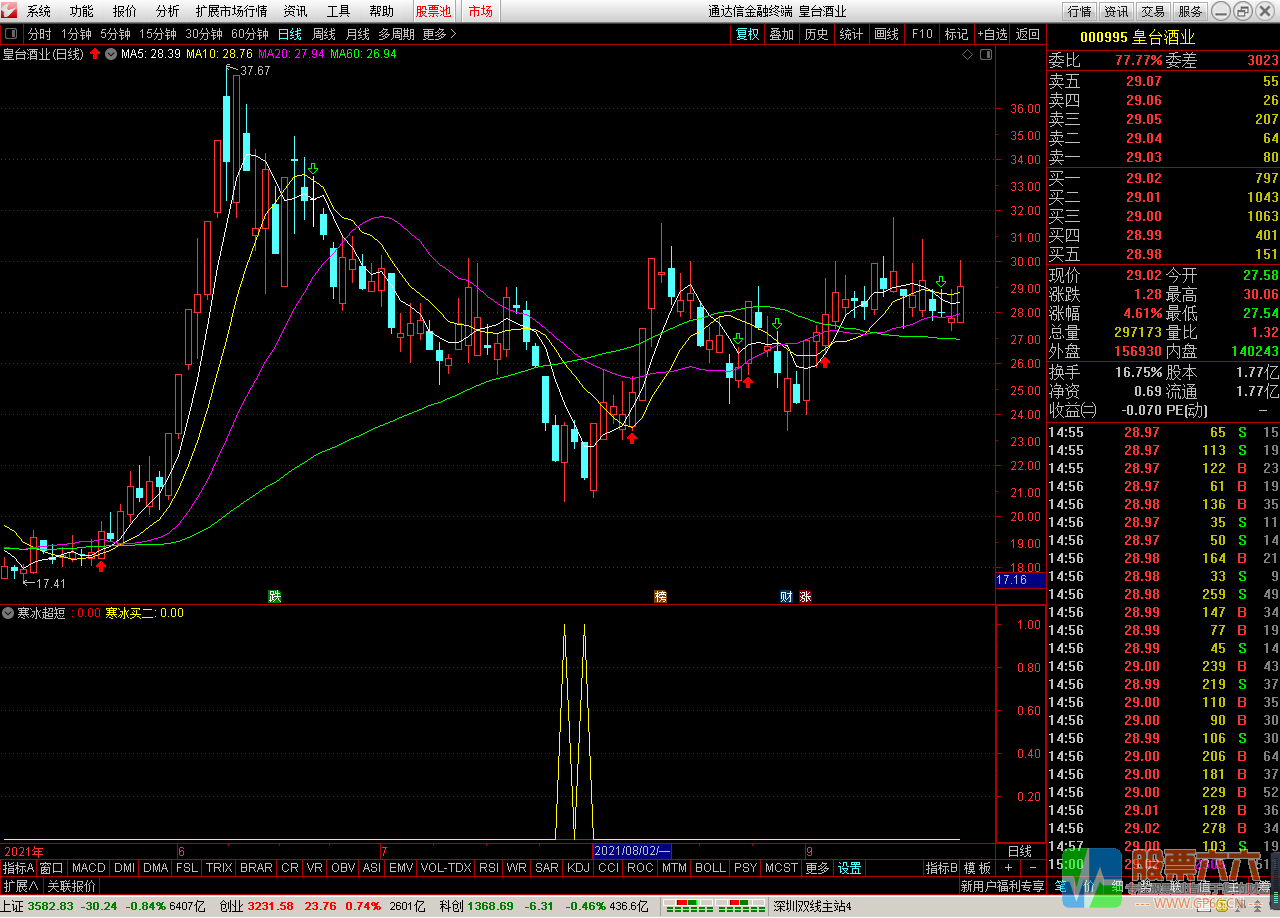Select the VOL-TDX indicator tab

[x=446, y=868]
